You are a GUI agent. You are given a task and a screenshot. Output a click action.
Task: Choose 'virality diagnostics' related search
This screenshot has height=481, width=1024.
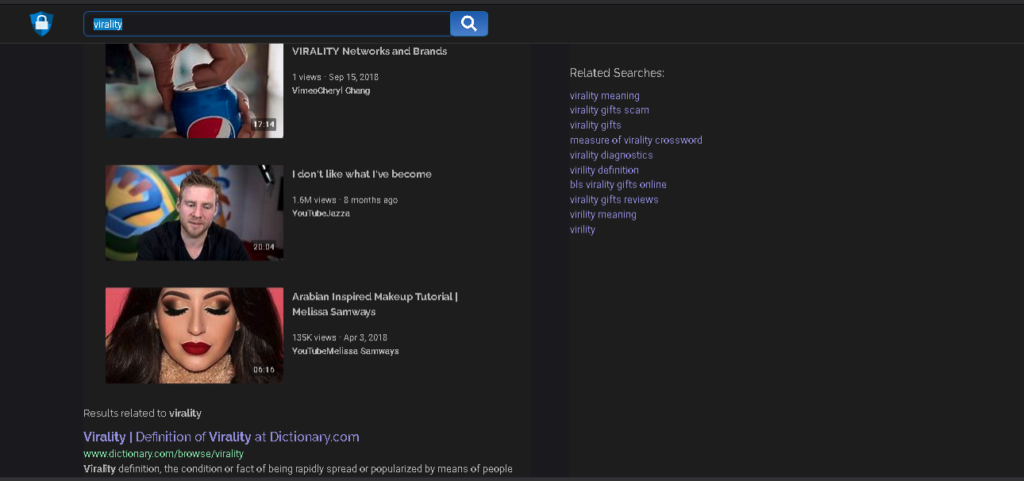pyautogui.click(x=611, y=155)
